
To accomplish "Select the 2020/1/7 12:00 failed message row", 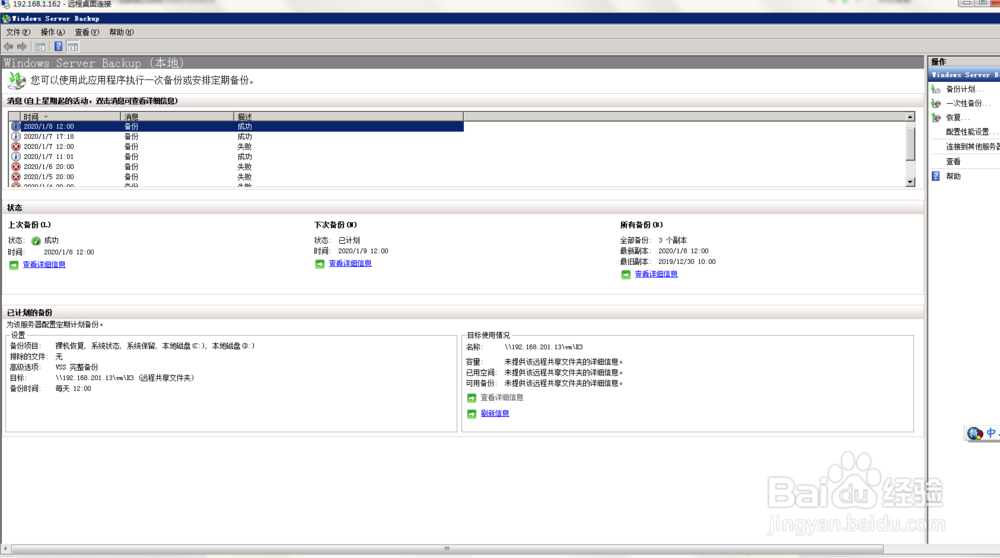I will [x=236, y=147].
